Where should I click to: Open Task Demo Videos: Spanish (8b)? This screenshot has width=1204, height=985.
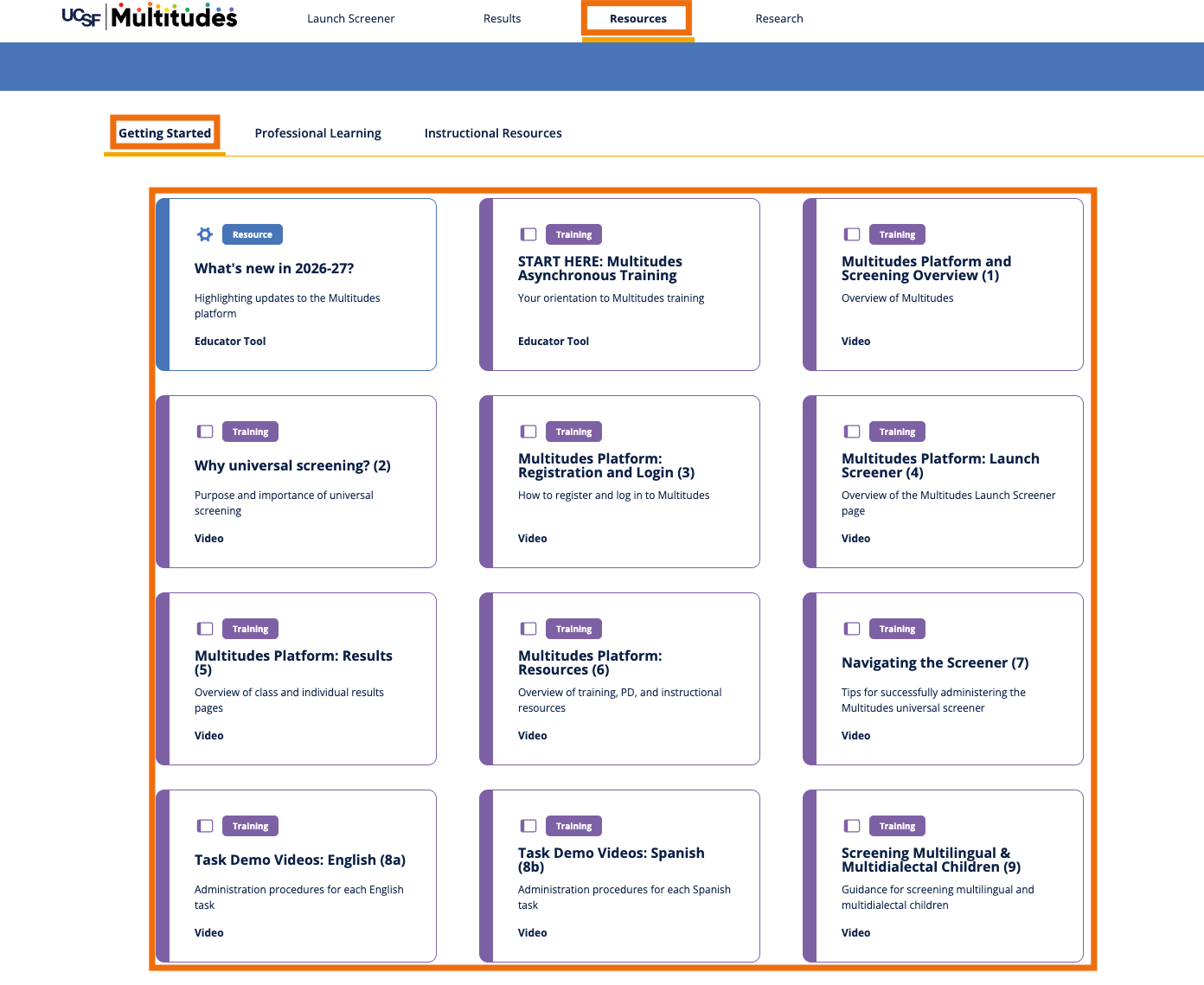612,860
